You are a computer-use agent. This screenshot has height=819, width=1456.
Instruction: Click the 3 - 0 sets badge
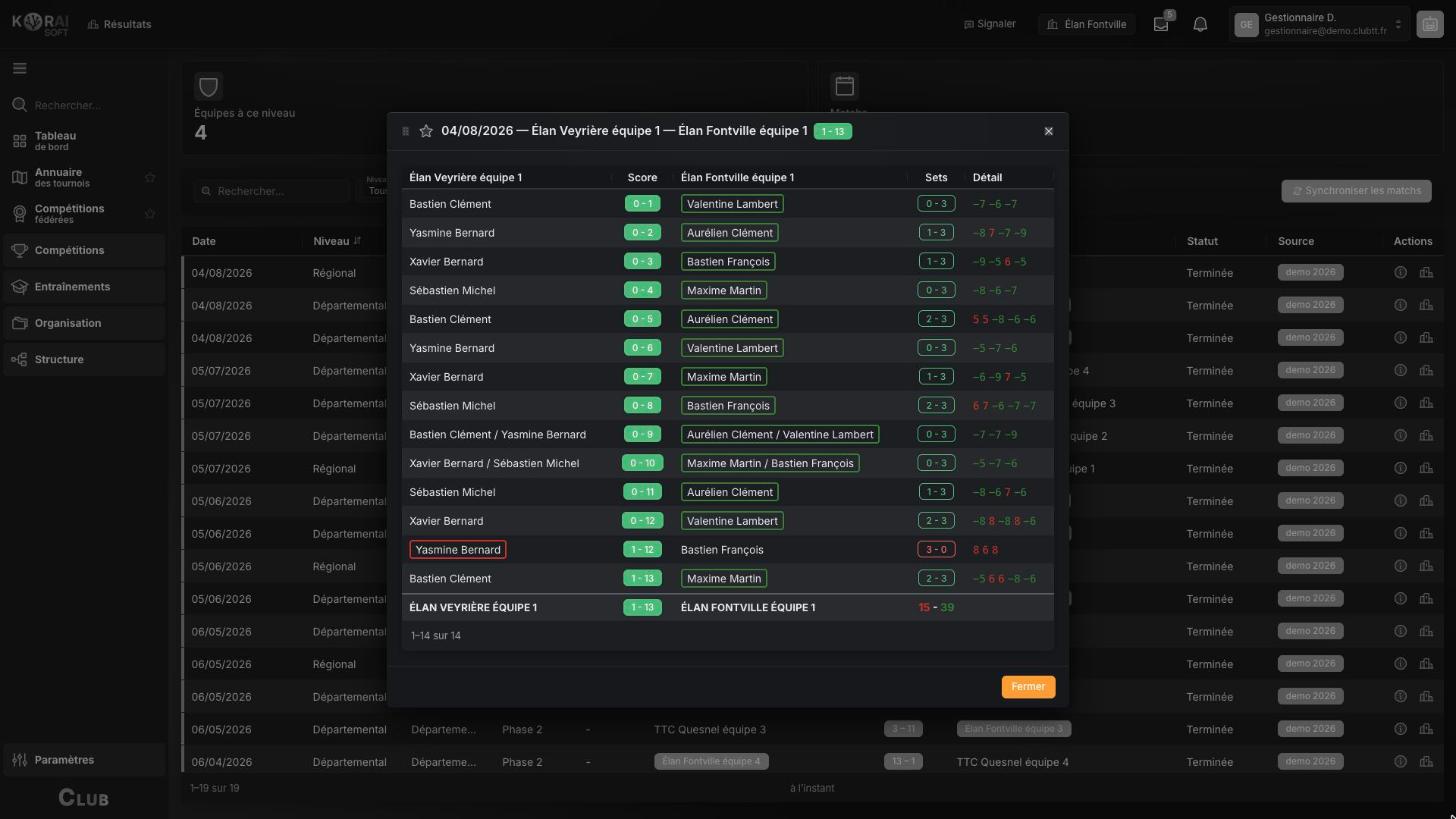coord(936,550)
